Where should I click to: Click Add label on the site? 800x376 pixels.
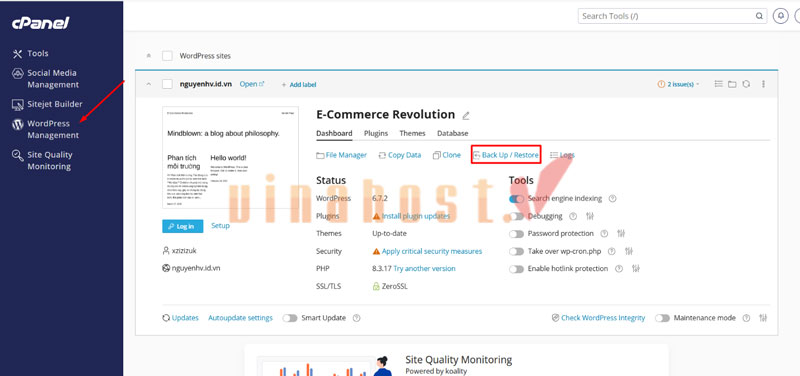point(299,85)
